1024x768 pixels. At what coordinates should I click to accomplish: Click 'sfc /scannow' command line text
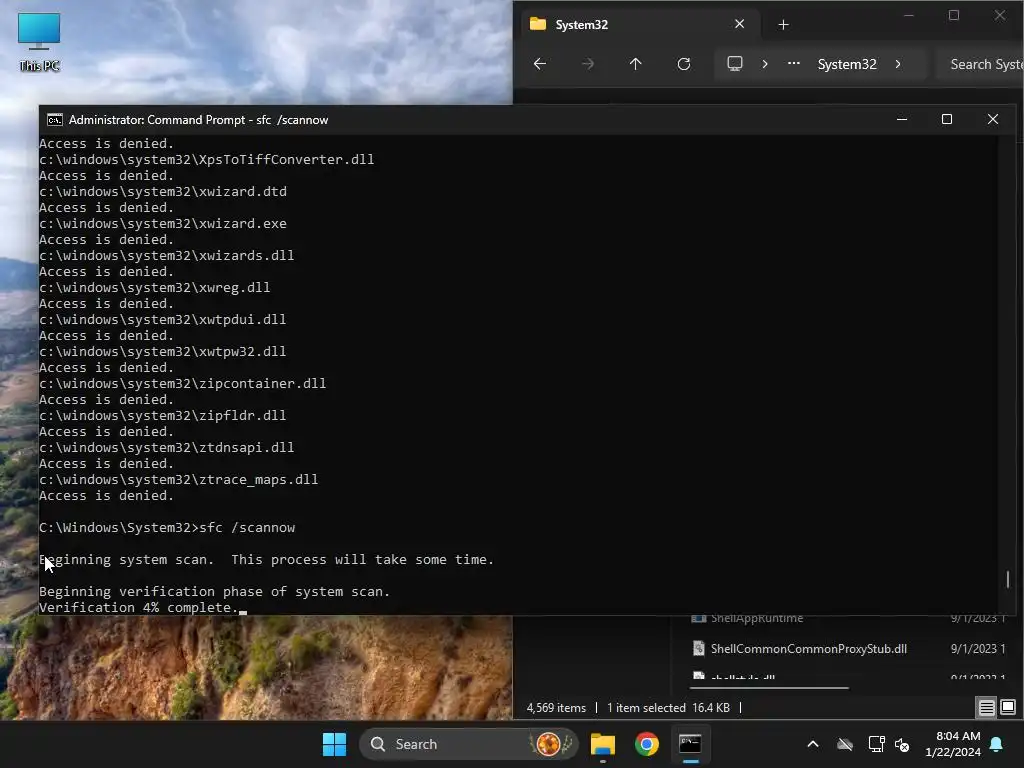[x=247, y=528]
